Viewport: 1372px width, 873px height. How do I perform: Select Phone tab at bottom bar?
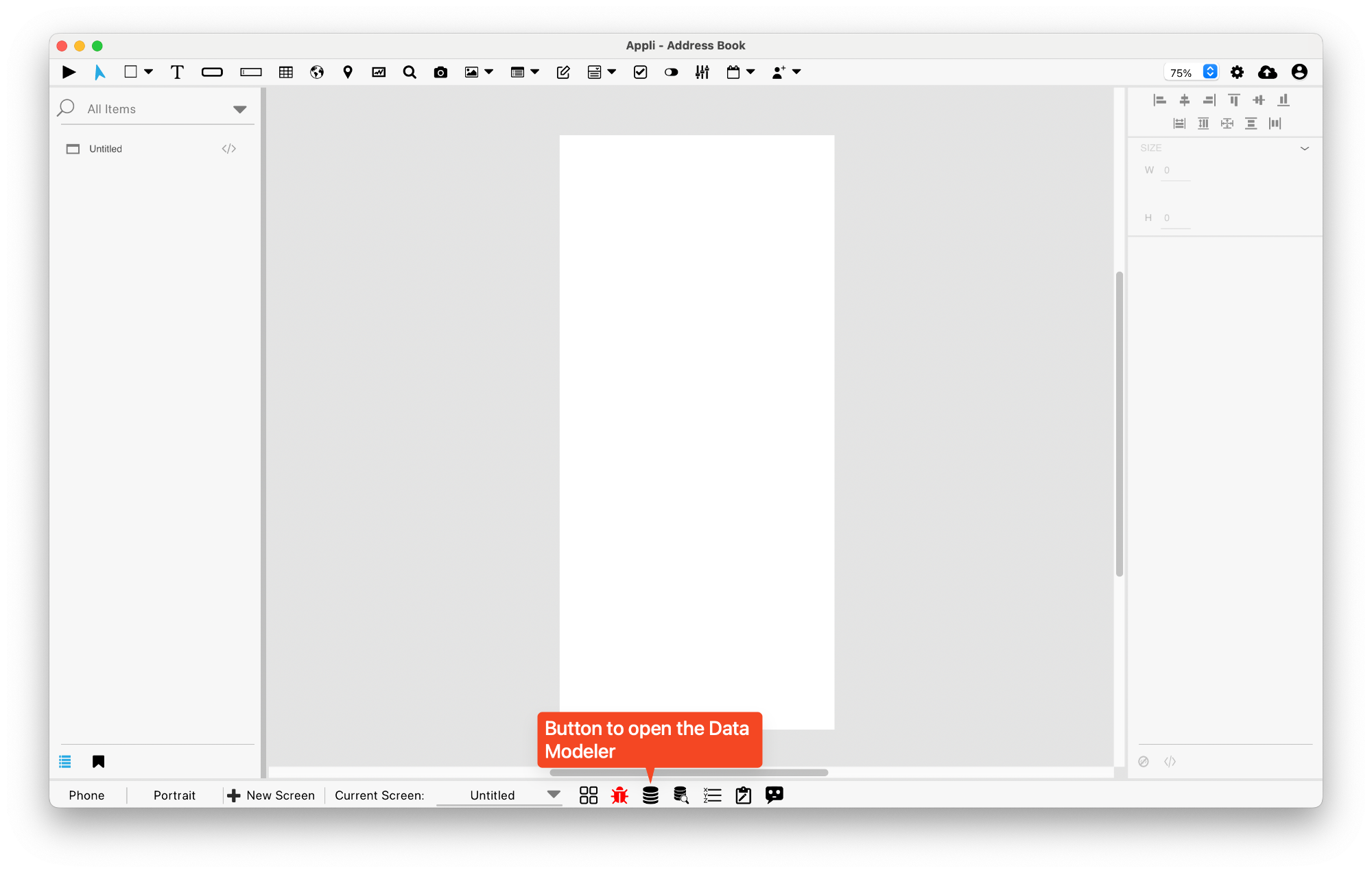click(87, 795)
